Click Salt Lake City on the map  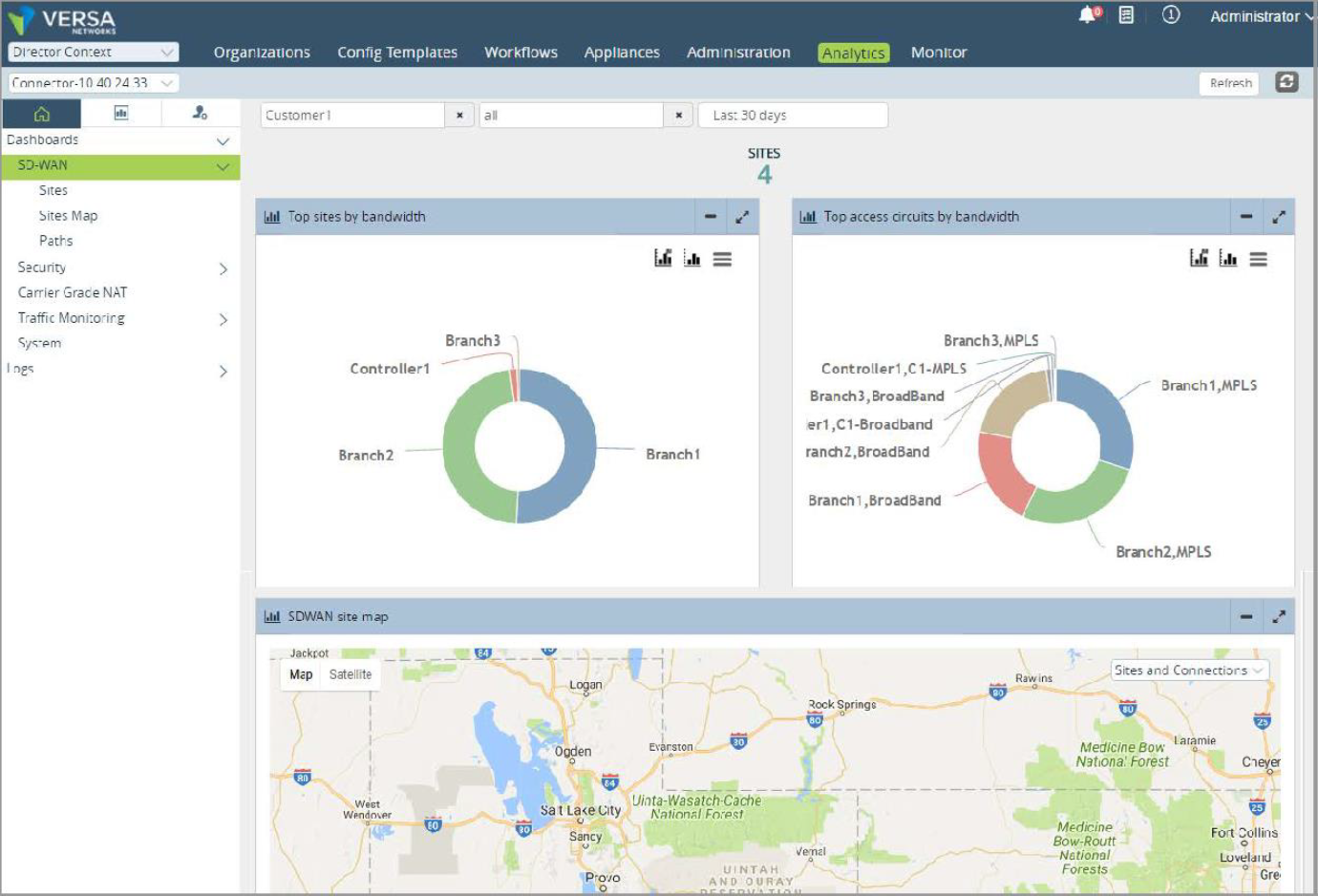pos(581,810)
